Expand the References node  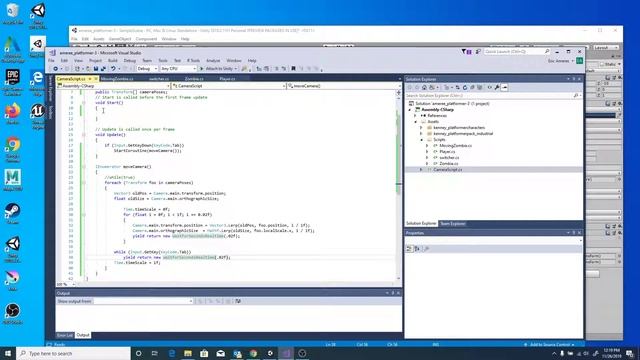click(416, 116)
